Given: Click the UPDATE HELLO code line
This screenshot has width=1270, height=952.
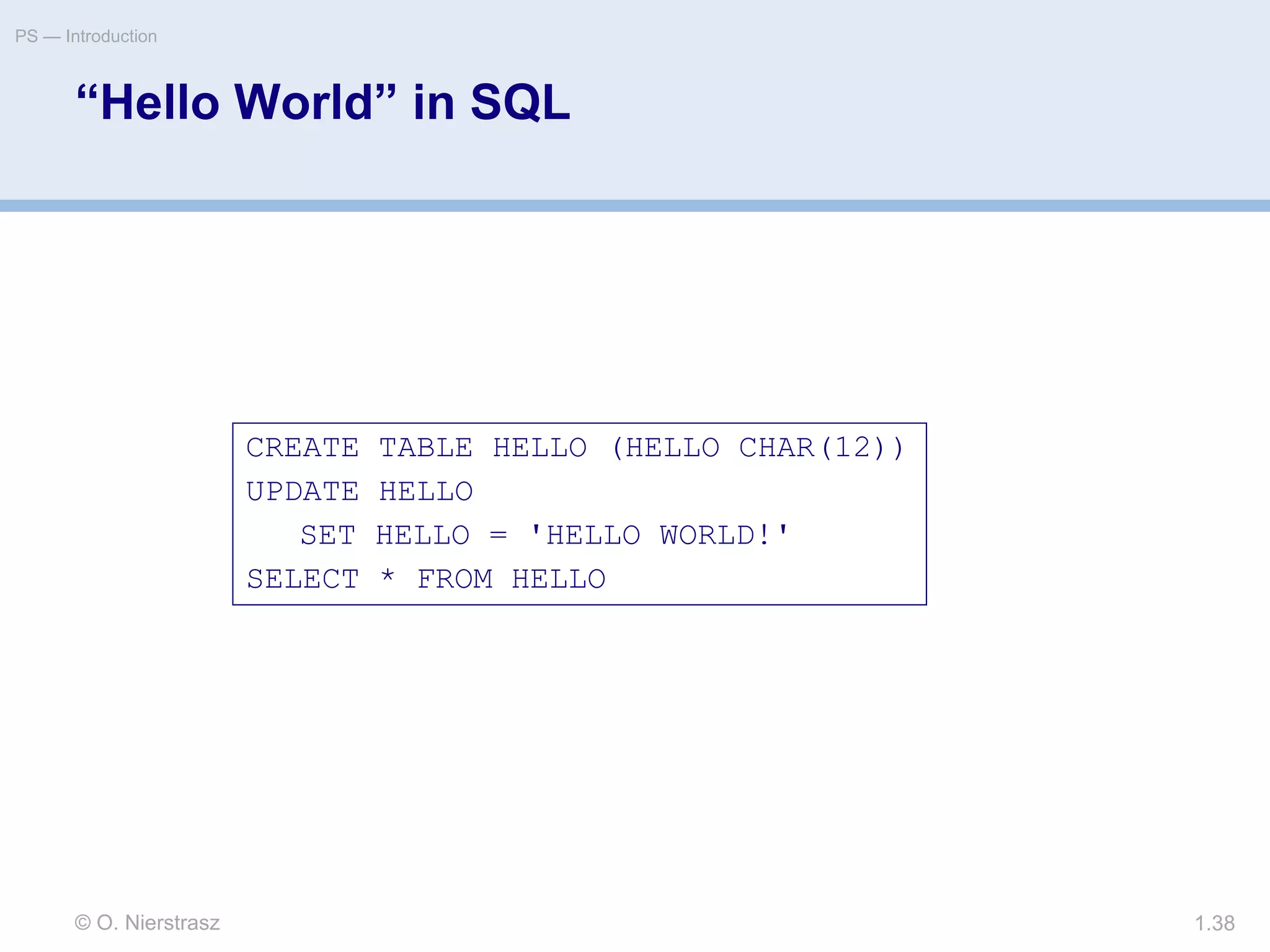Looking at the screenshot, I should tap(359, 491).
